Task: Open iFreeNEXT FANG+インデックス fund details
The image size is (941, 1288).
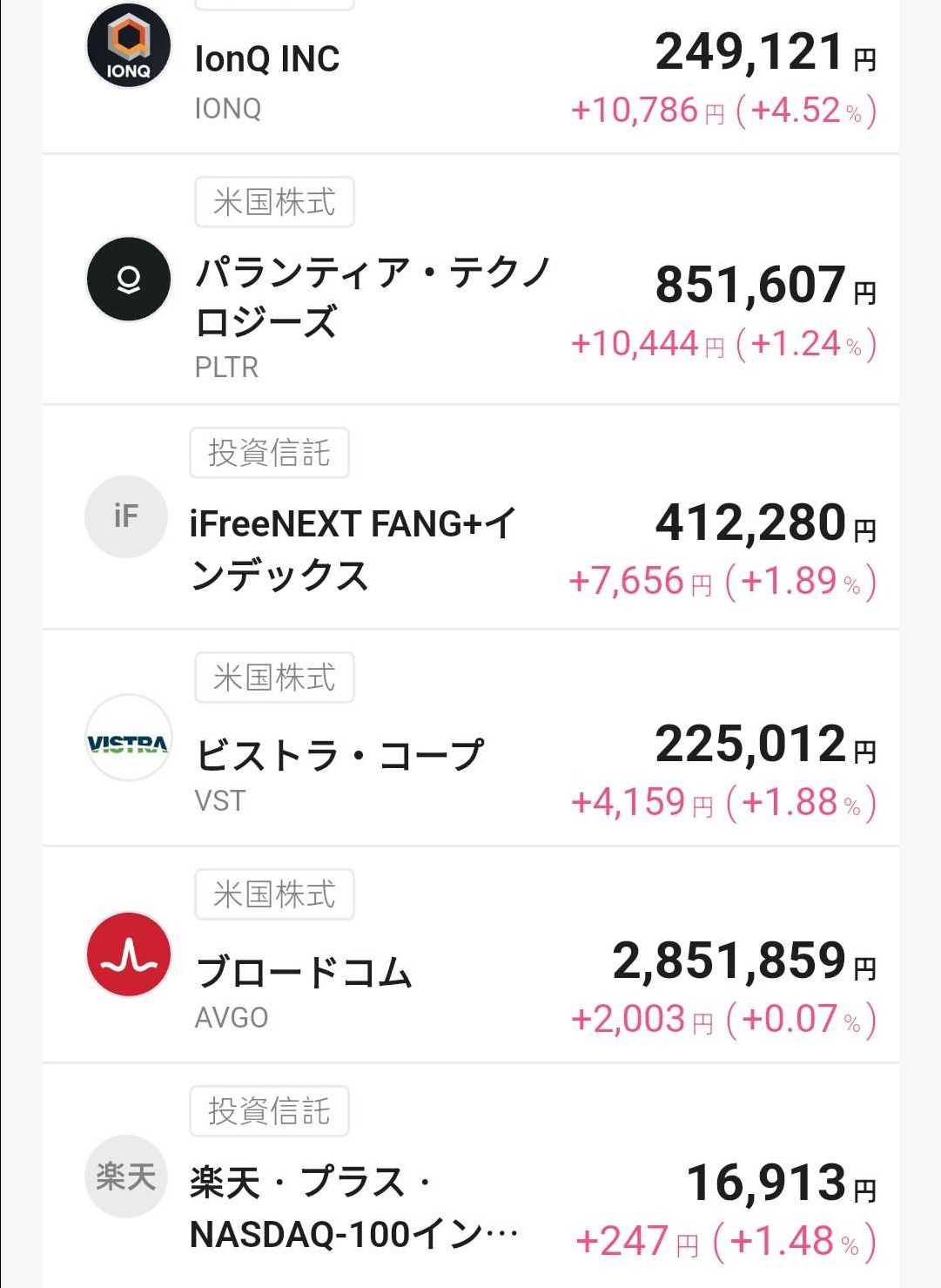Action: [353, 550]
